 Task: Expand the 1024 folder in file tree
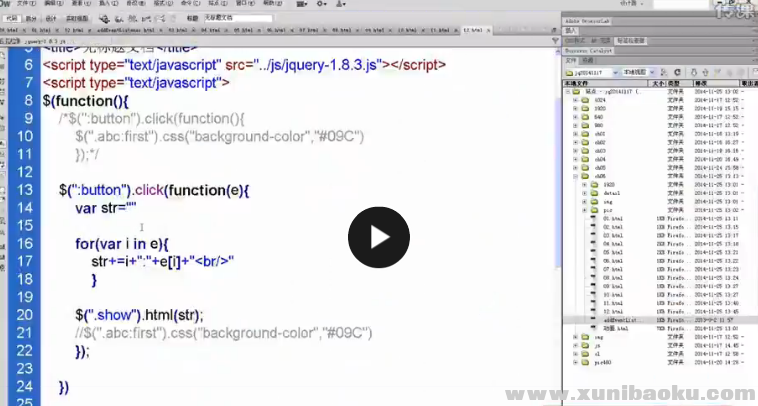pos(576,100)
